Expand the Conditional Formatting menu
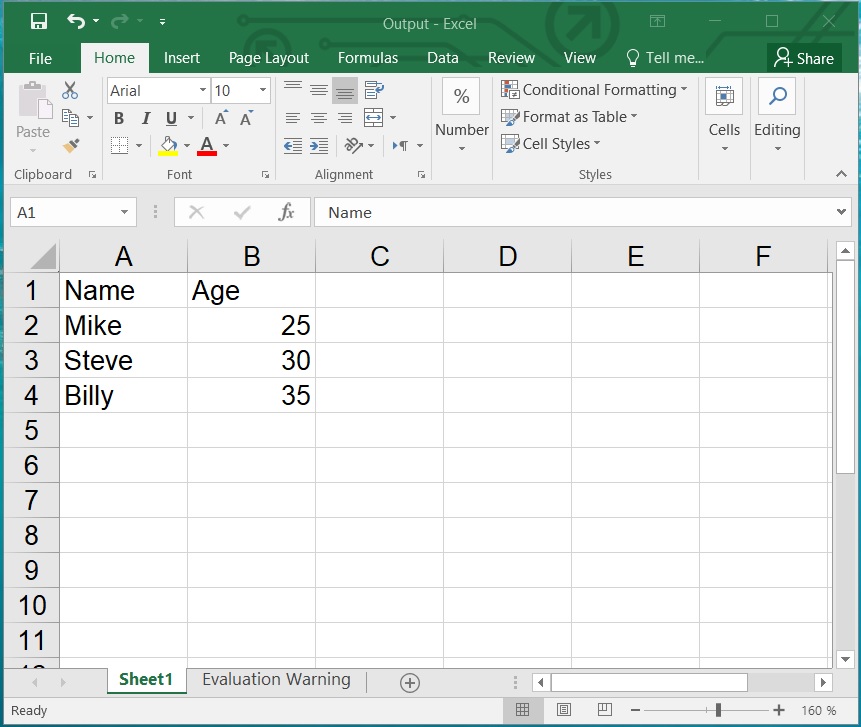The width and height of the screenshot is (861, 727). click(x=594, y=90)
